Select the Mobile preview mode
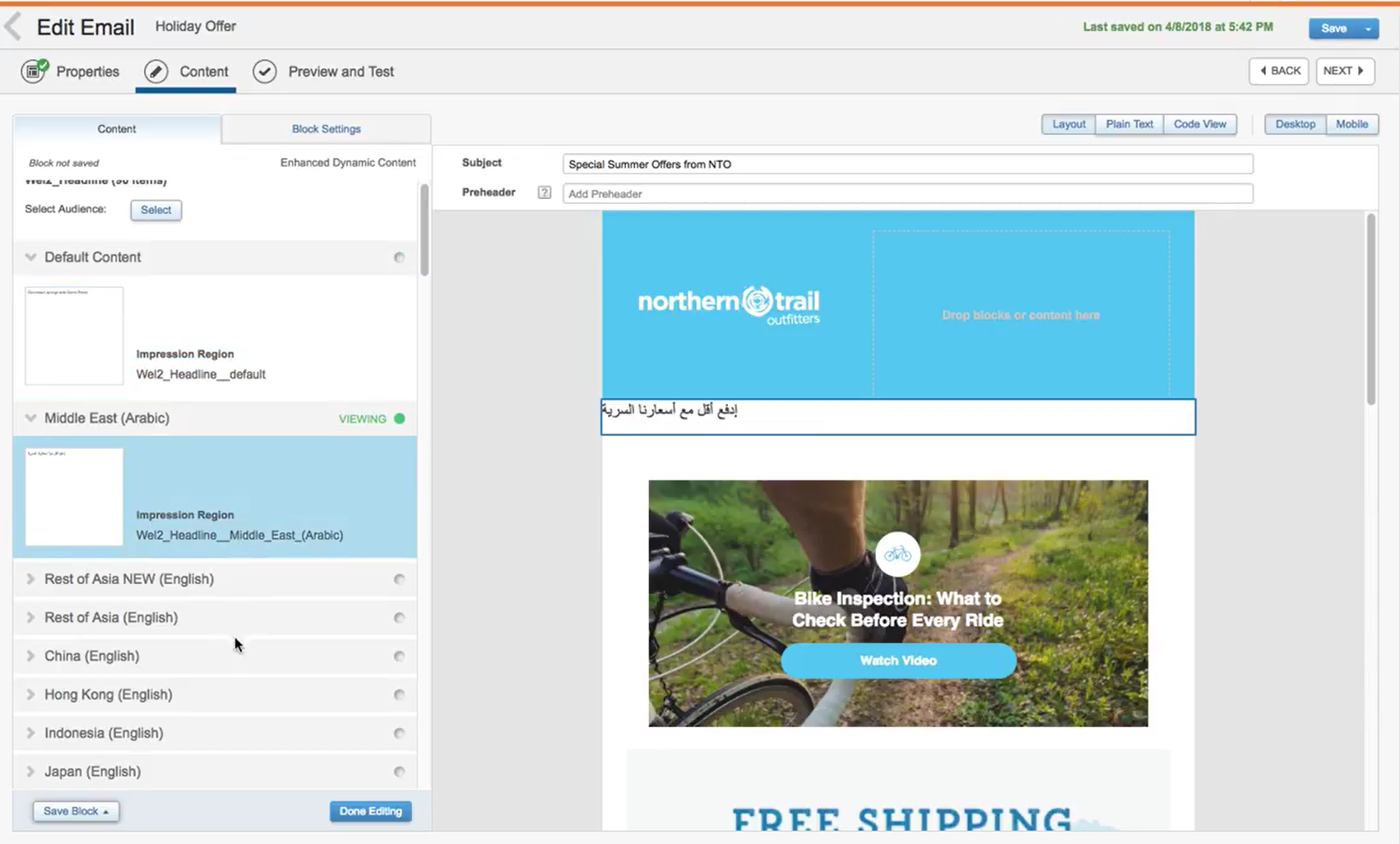 point(1352,124)
